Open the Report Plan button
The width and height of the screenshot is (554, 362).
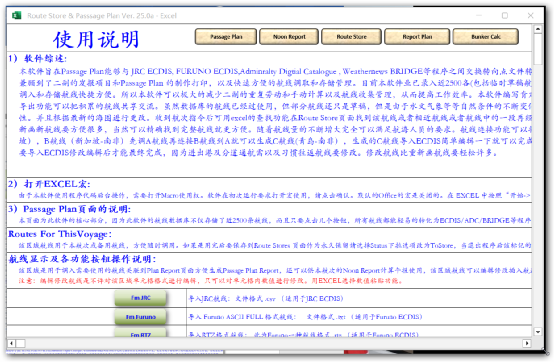[x=417, y=37]
